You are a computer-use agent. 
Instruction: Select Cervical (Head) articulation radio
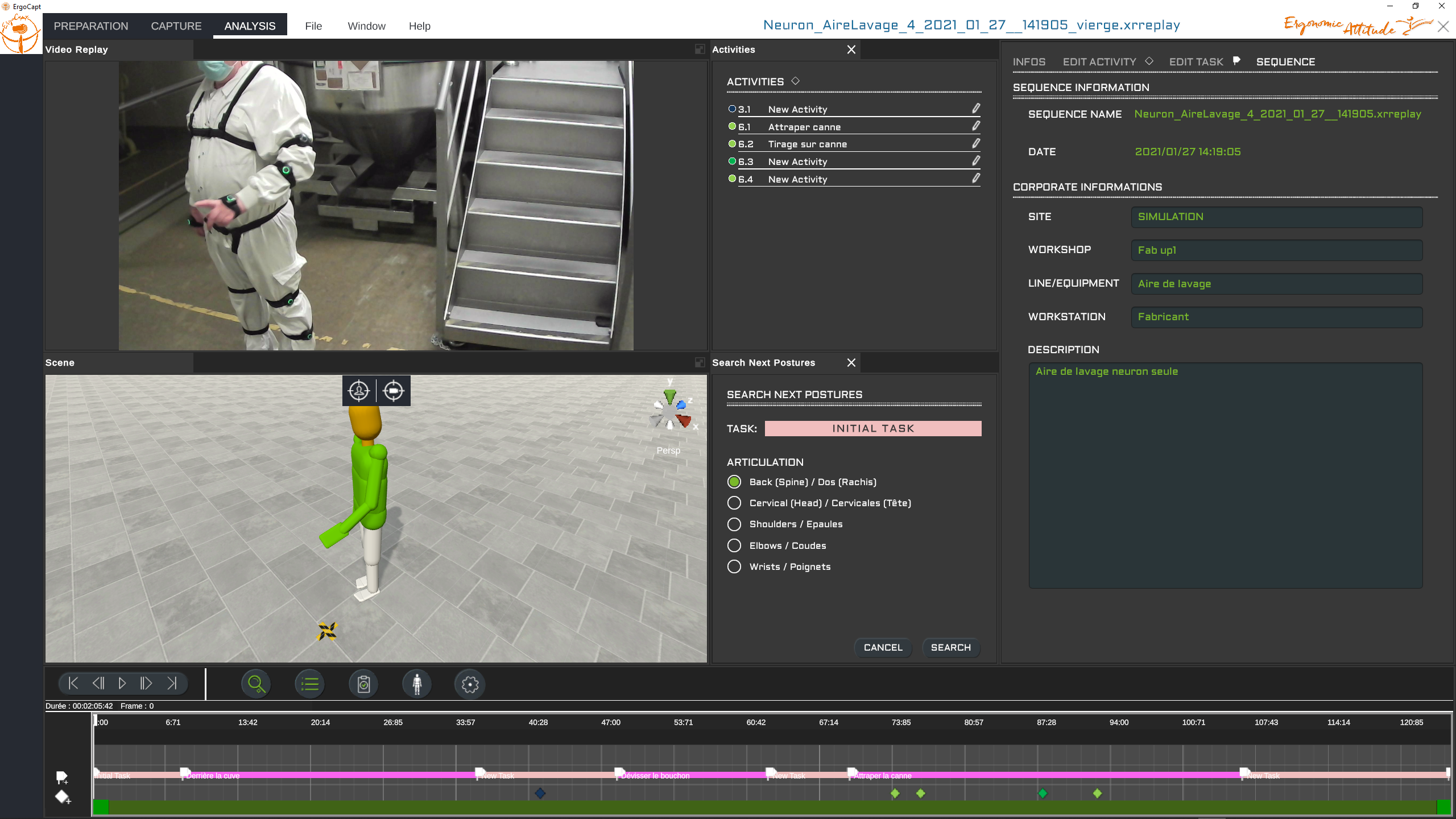pyautogui.click(x=734, y=503)
